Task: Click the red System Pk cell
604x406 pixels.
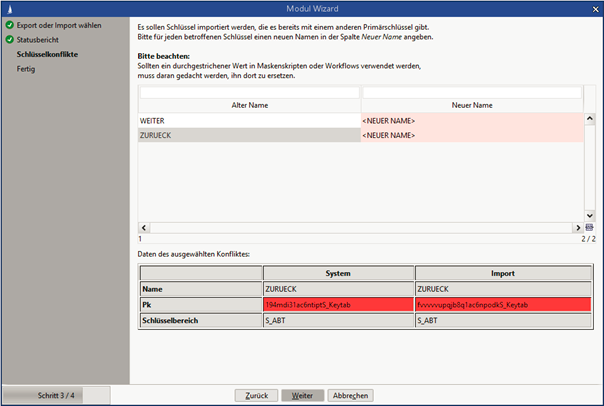Action: 338,302
